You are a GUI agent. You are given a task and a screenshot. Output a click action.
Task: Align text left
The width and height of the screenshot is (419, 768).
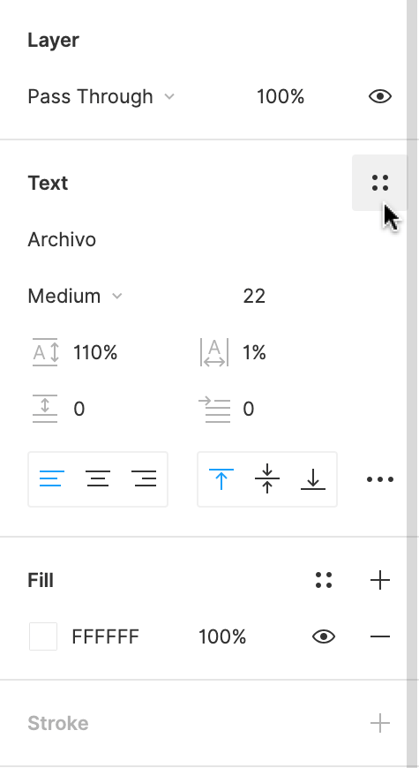[51, 479]
